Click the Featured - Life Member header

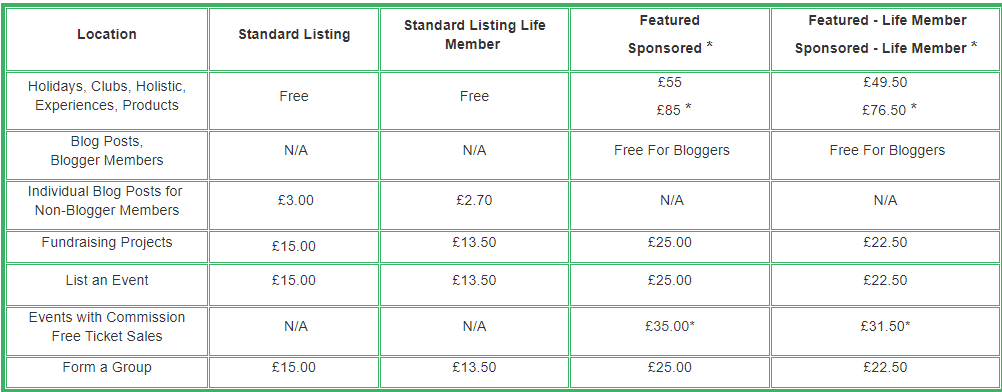tap(886, 35)
